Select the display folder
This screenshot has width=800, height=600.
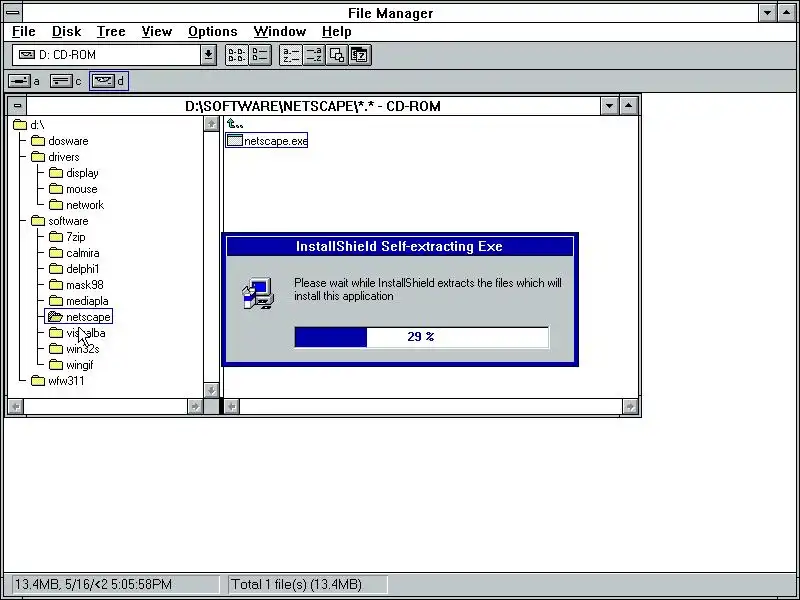73,173
